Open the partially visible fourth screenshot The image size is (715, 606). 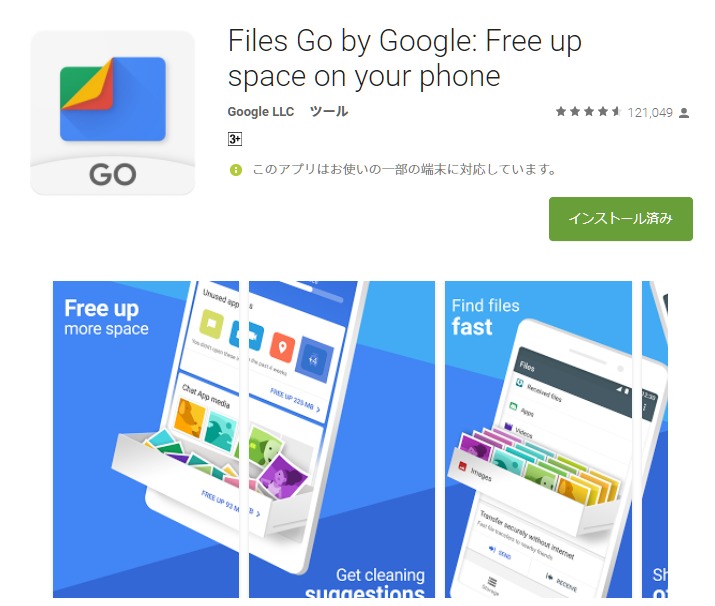pyautogui.click(x=655, y=439)
